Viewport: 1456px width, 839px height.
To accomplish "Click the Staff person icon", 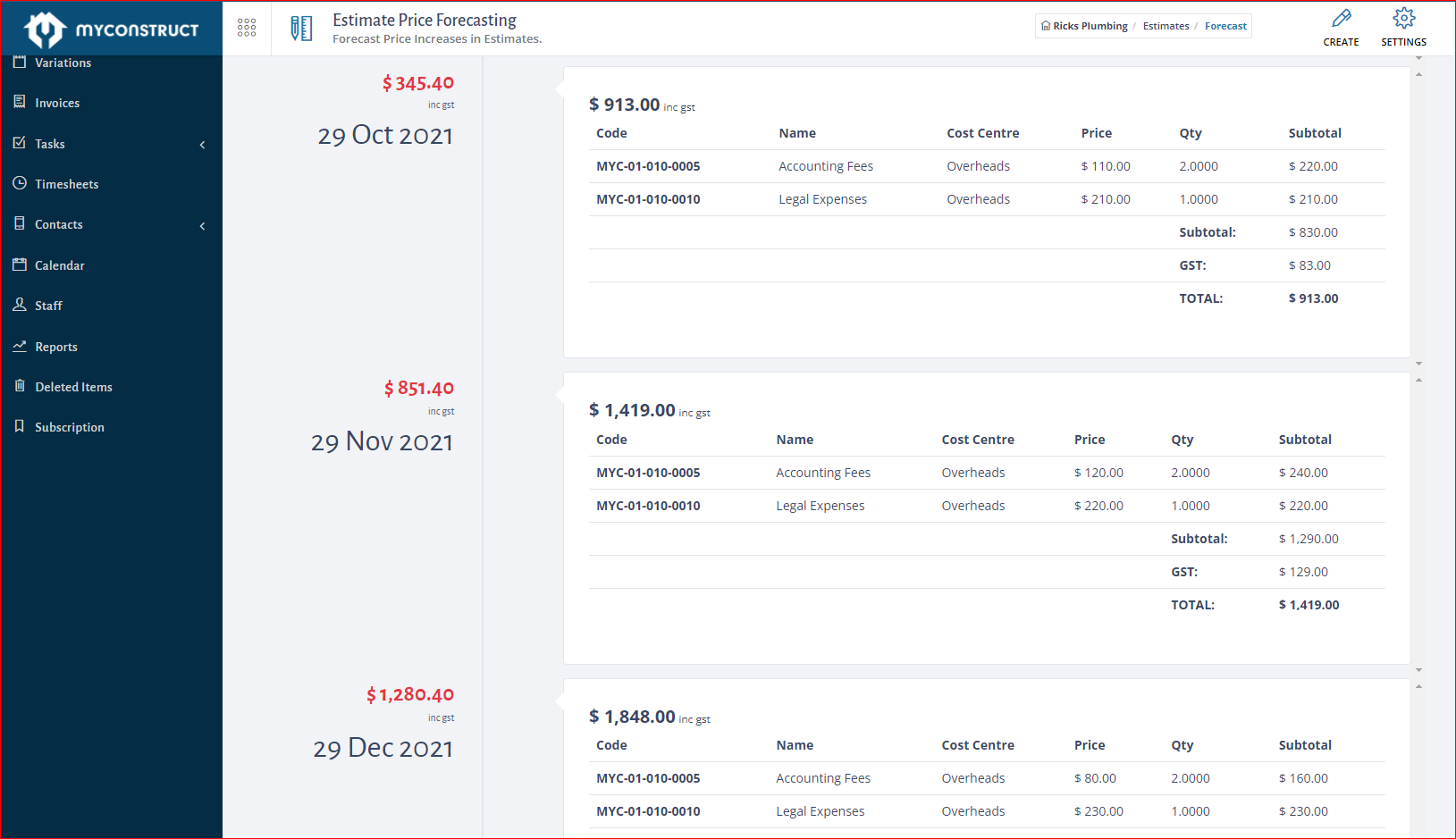I will (20, 305).
